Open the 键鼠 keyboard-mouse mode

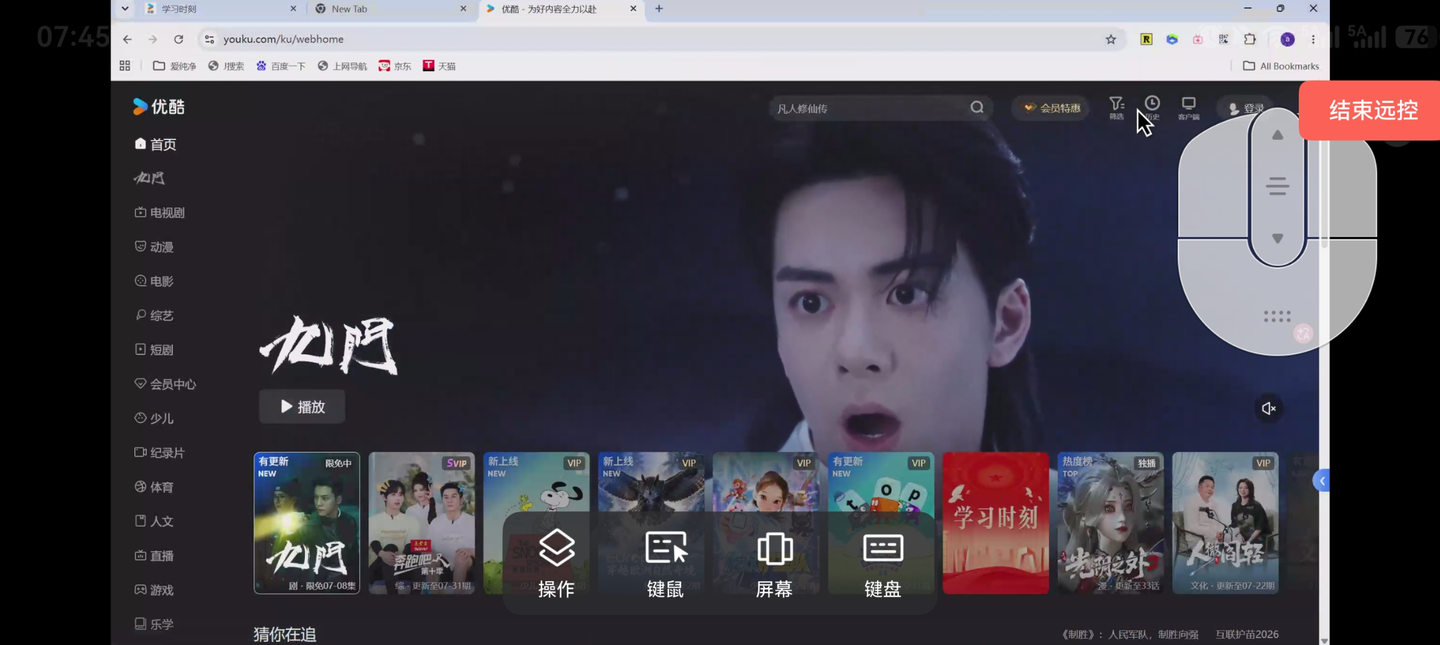tap(665, 564)
